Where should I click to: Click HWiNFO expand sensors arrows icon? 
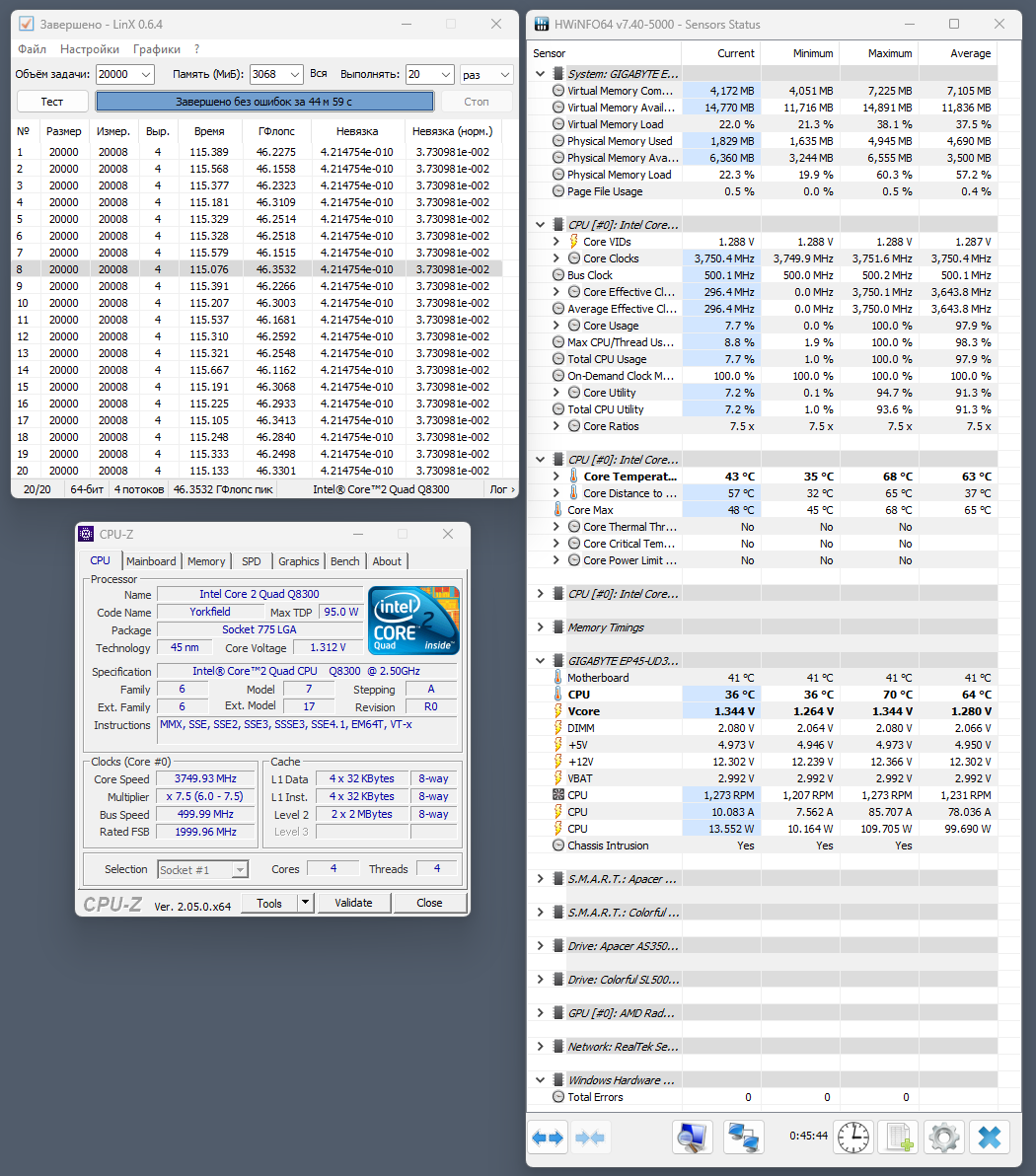(548, 1137)
